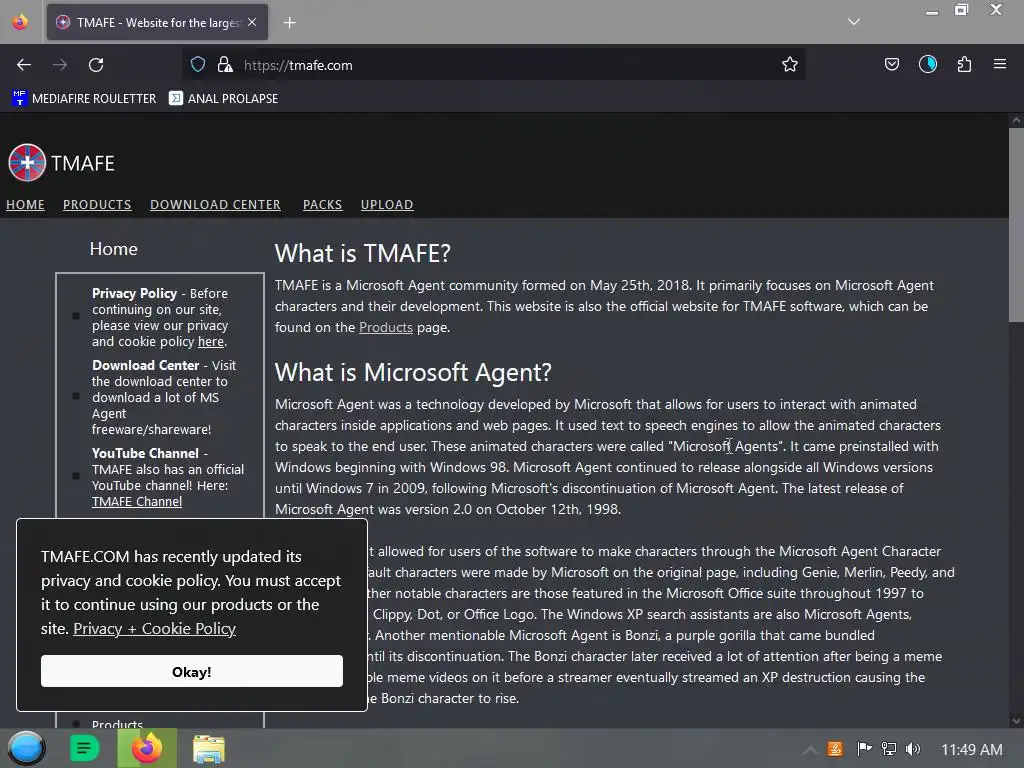
Task: Show hidden tray icons chevron
Action: [809, 749]
